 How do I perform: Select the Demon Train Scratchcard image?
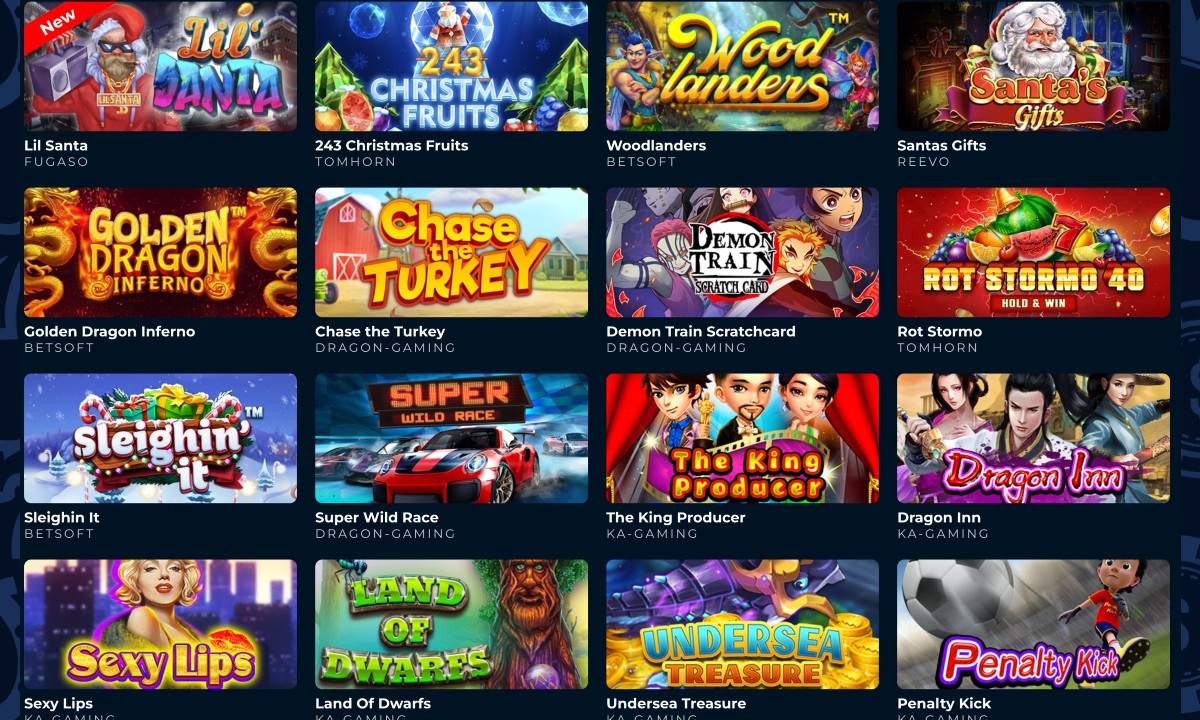742,252
